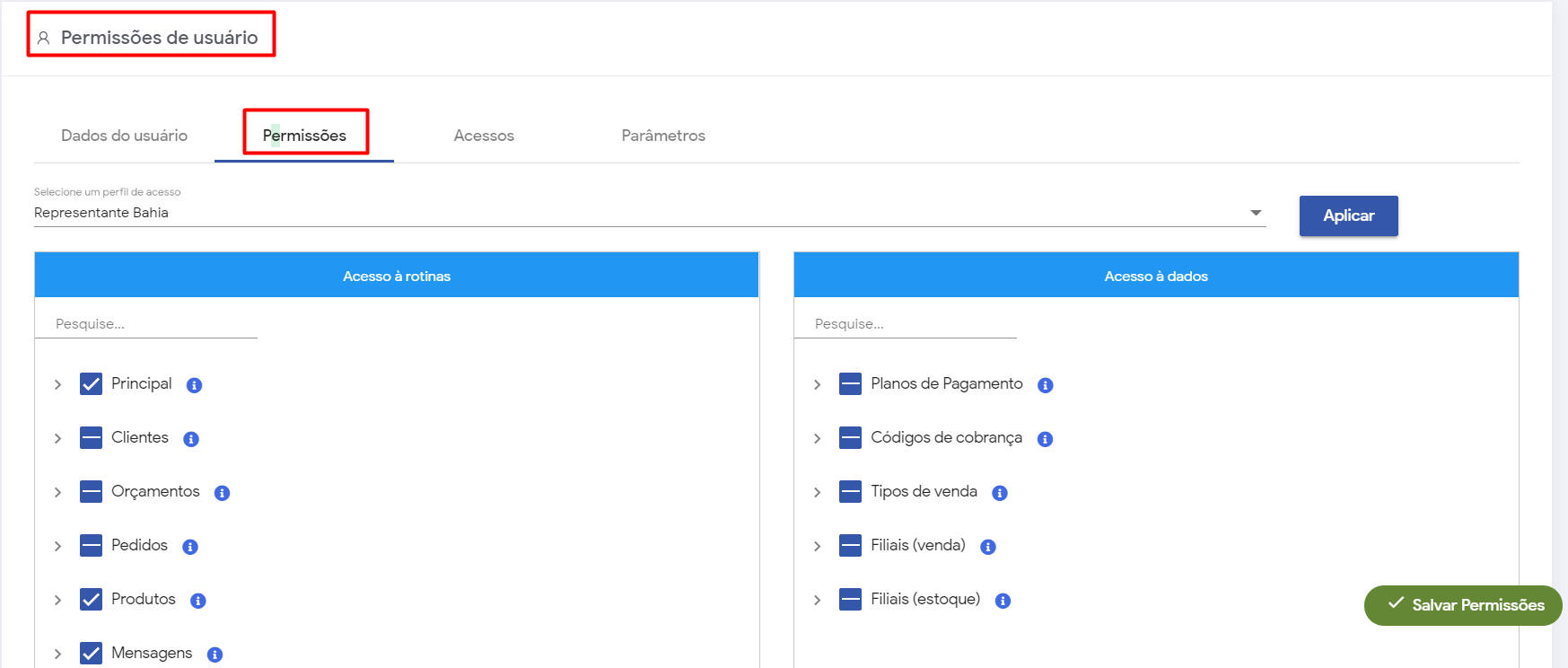Uncheck the Principal checkbox
The width and height of the screenshot is (1568, 668).
[92, 384]
